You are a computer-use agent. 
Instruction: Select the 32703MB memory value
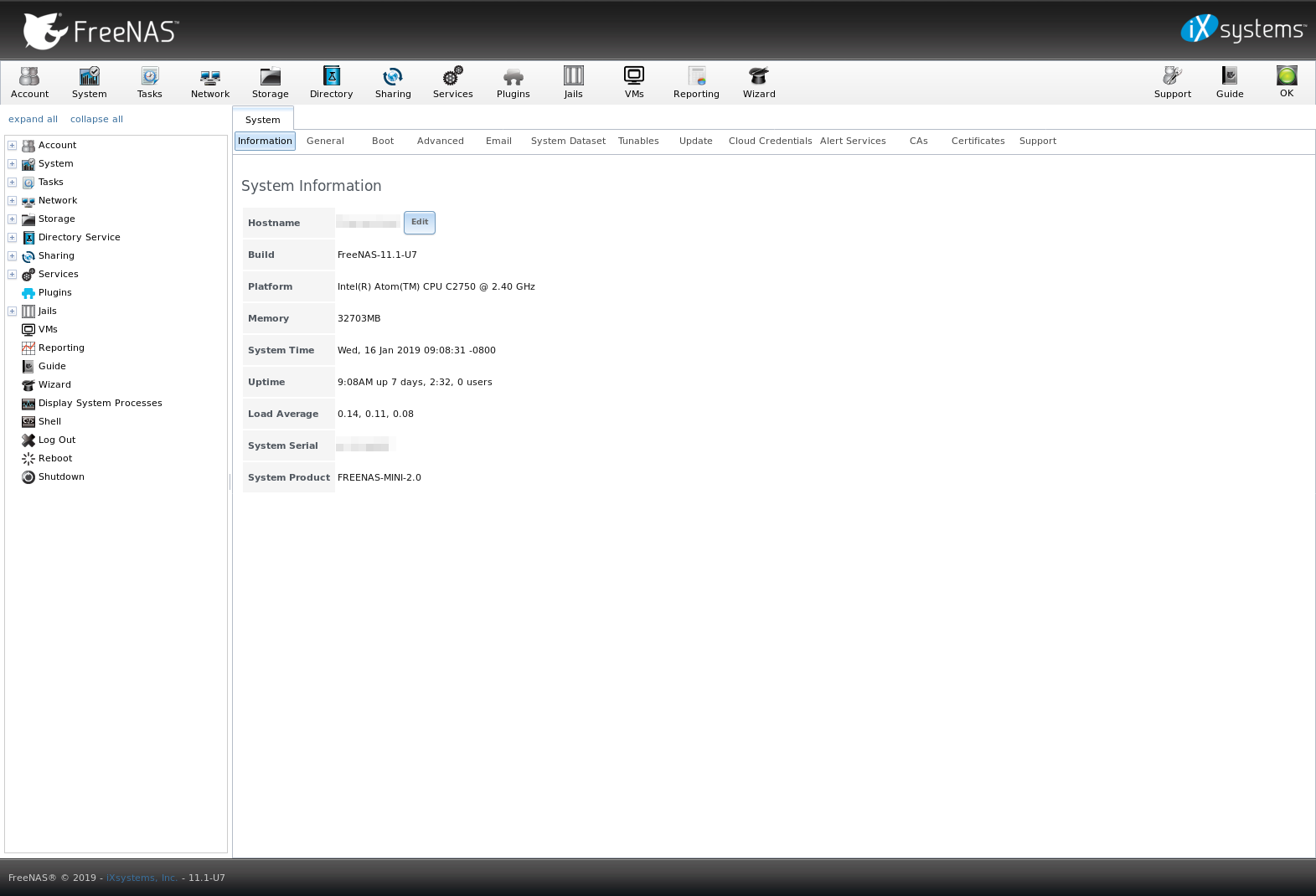(359, 318)
